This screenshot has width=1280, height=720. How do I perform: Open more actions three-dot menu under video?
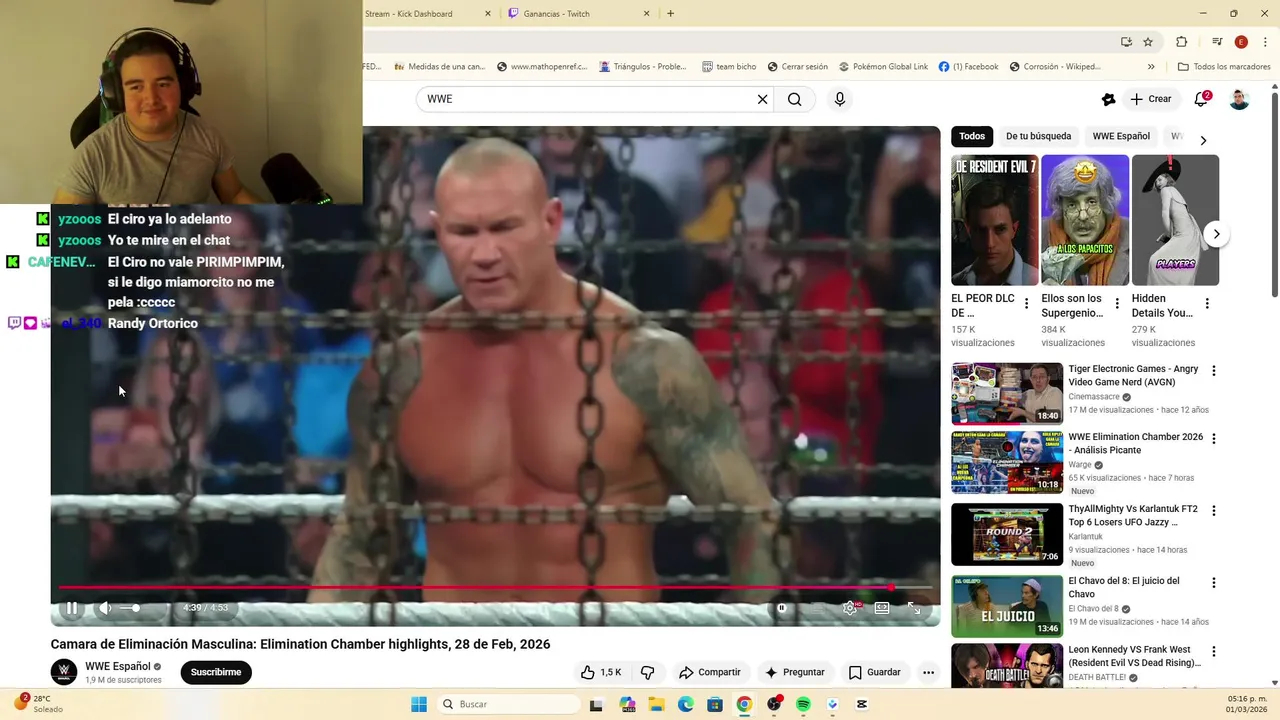(928, 672)
